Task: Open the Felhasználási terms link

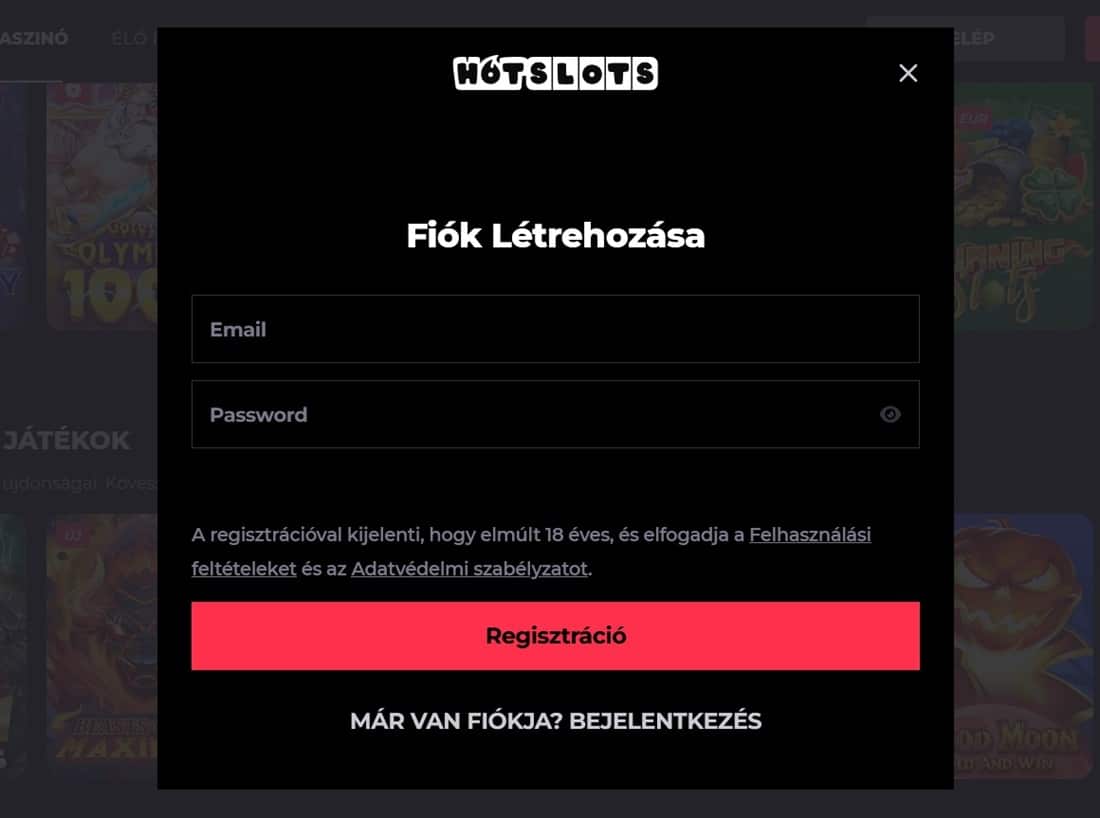Action: tap(810, 535)
